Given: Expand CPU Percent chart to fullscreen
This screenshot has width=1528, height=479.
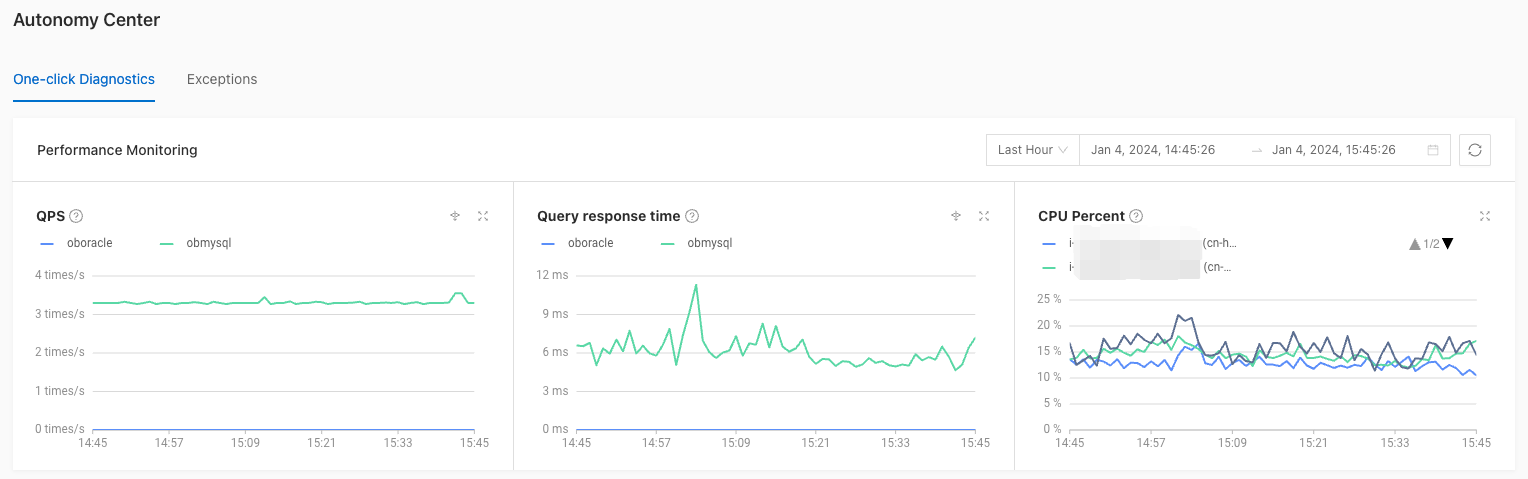Looking at the screenshot, I should tap(1485, 216).
